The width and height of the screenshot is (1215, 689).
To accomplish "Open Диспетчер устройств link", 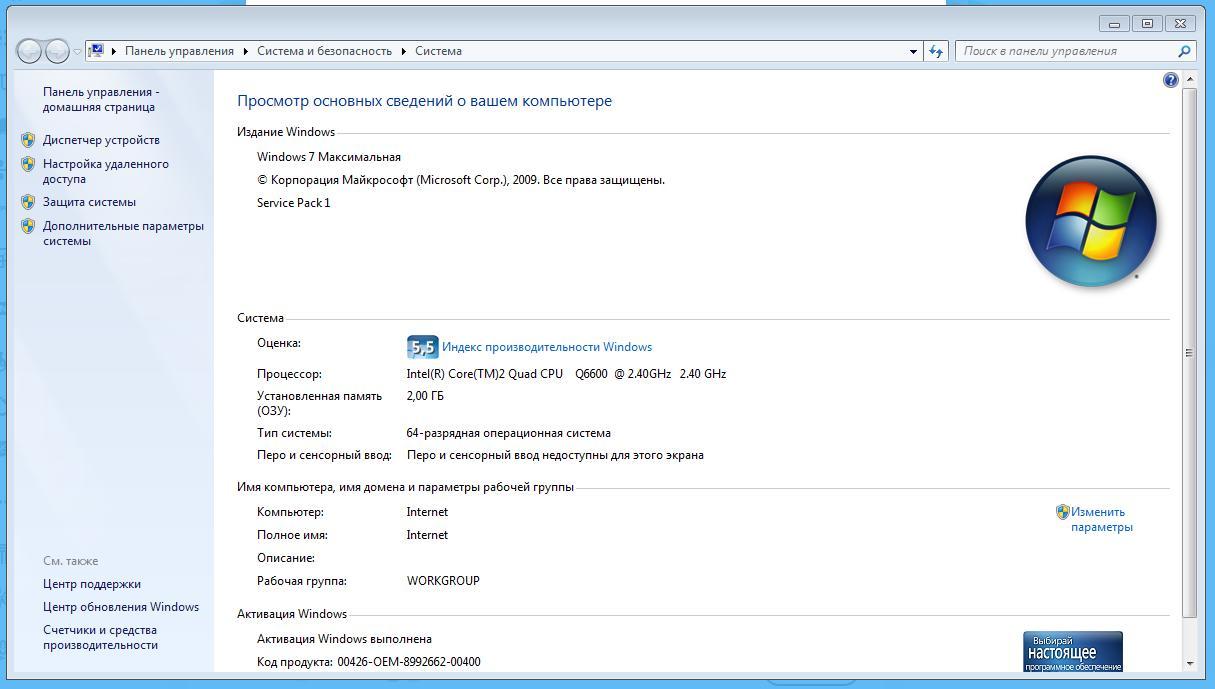I will pos(101,140).
